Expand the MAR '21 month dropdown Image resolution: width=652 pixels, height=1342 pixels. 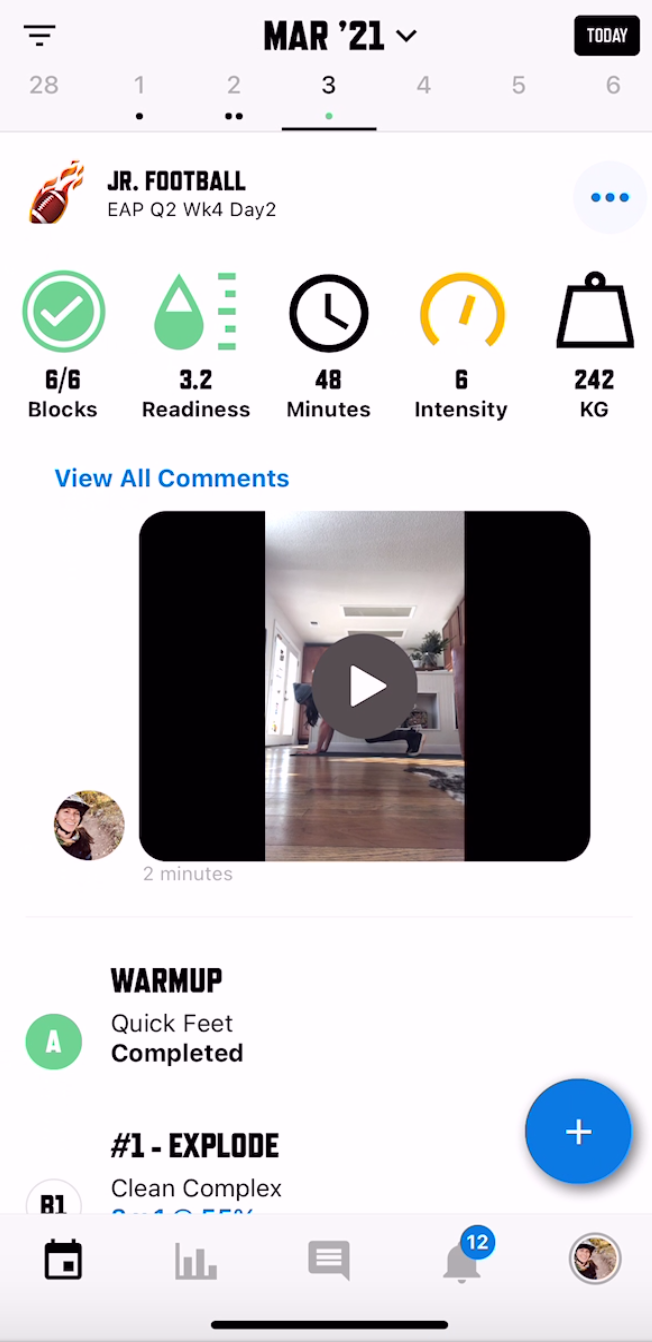[x=340, y=36]
